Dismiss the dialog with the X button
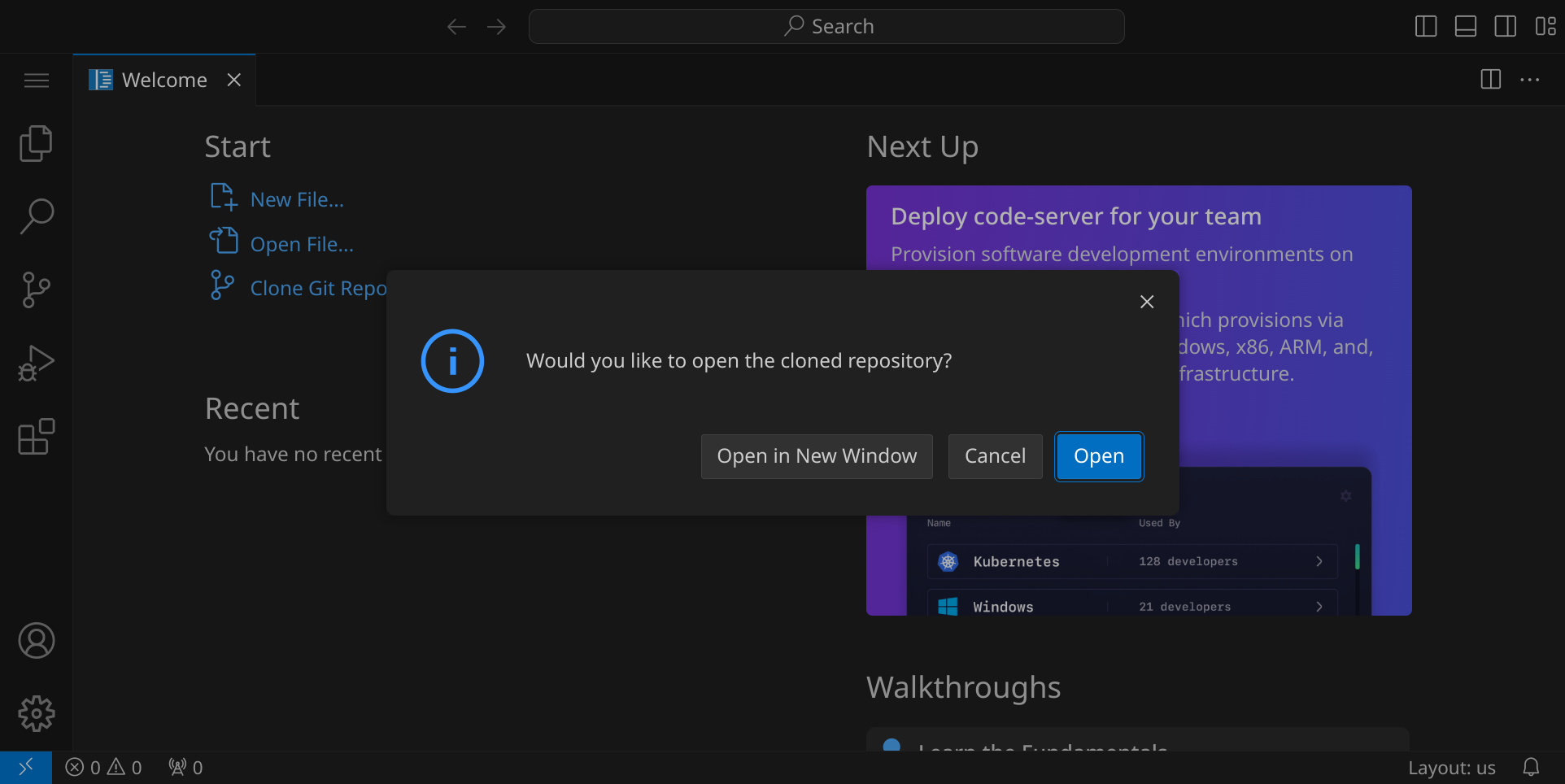The width and height of the screenshot is (1565, 784). (x=1147, y=302)
